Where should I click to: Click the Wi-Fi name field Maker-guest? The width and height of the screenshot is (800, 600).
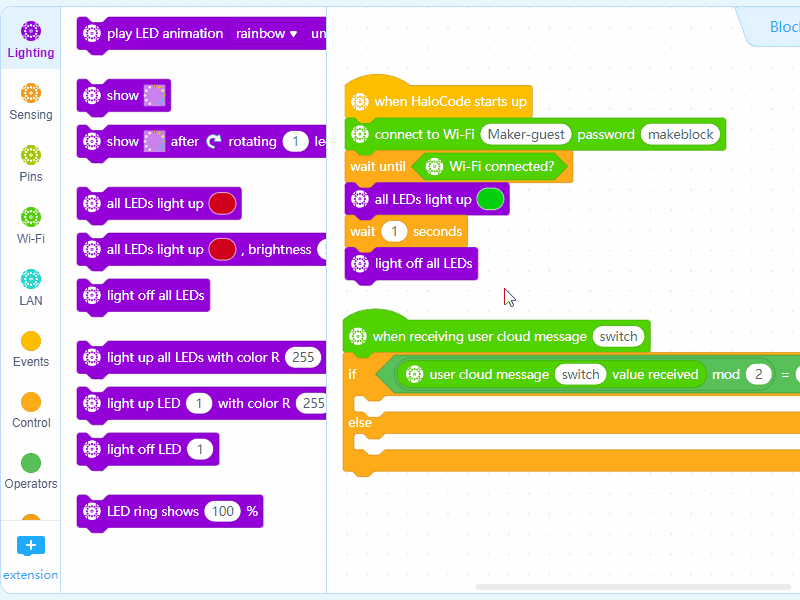coord(526,134)
